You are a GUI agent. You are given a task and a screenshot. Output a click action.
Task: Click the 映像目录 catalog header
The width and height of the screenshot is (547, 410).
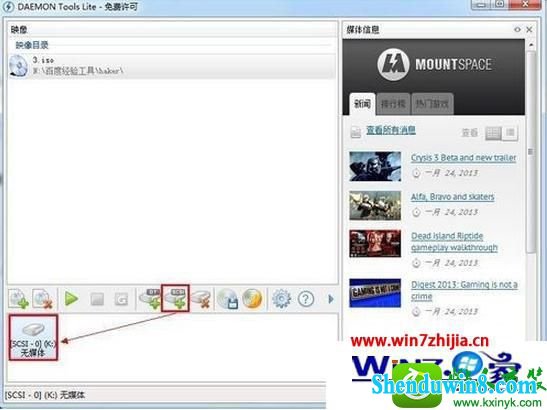32,45
